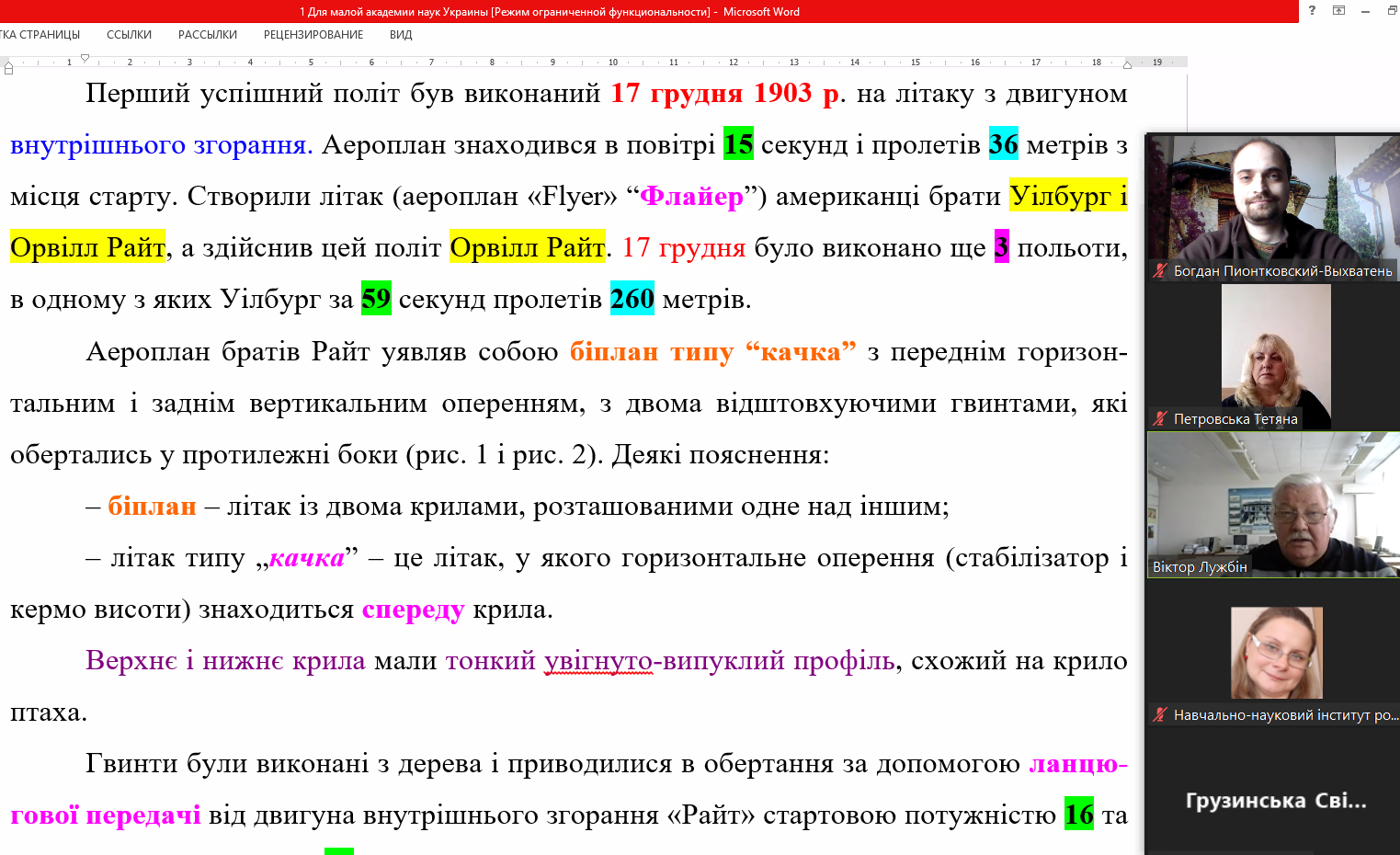Click the green highlighted number 15

738,144
